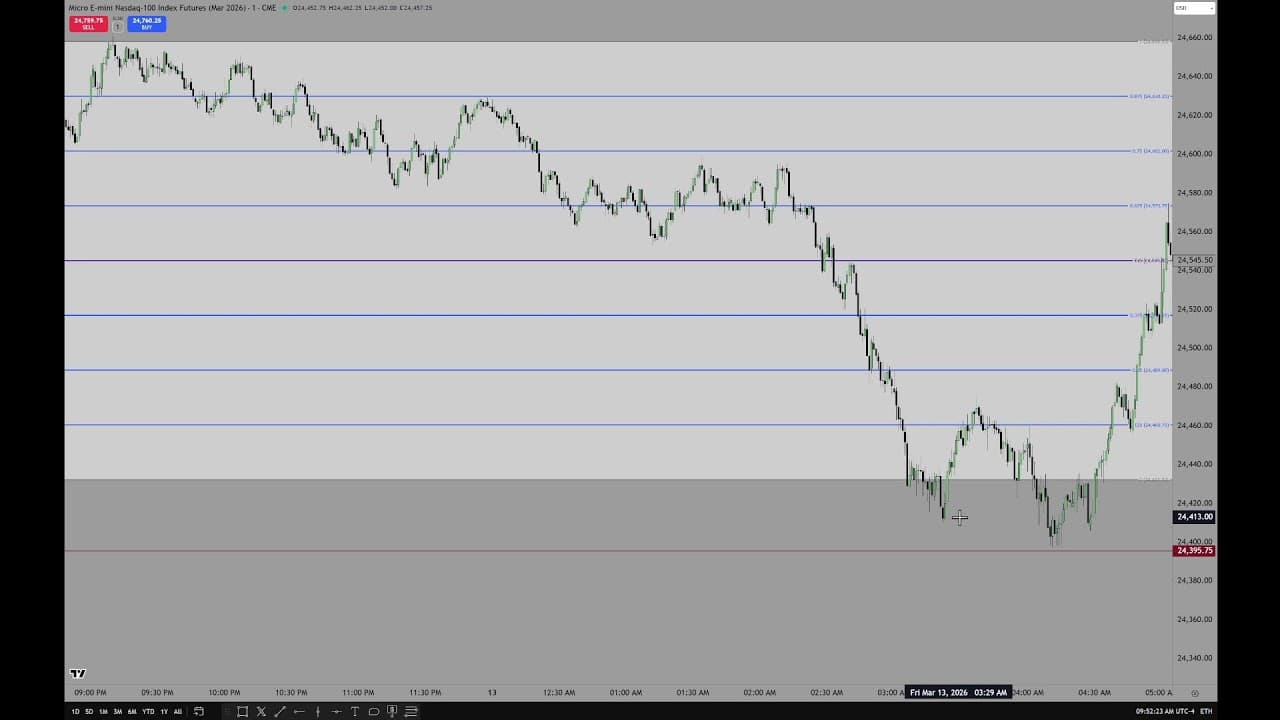Click the 04:30 AM time axis label
1280x720 pixels.
(x=1094, y=692)
